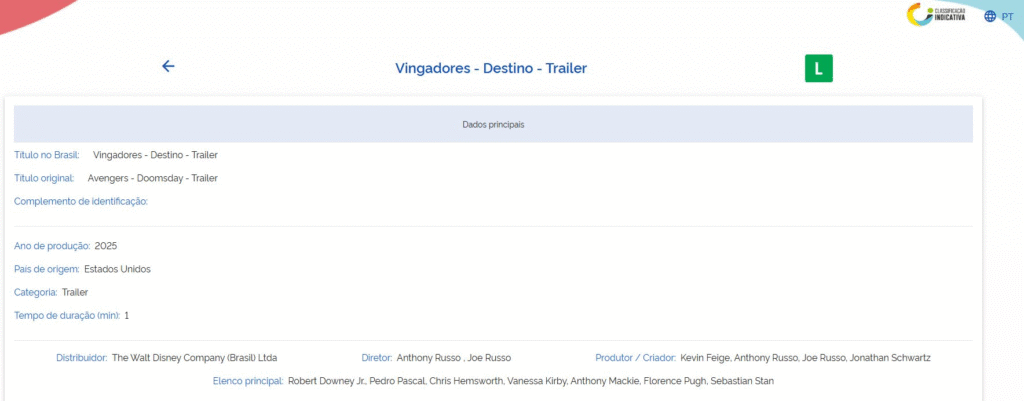
Task: Click the page title Vingadores - Destino - Trailer
Action: pos(490,69)
